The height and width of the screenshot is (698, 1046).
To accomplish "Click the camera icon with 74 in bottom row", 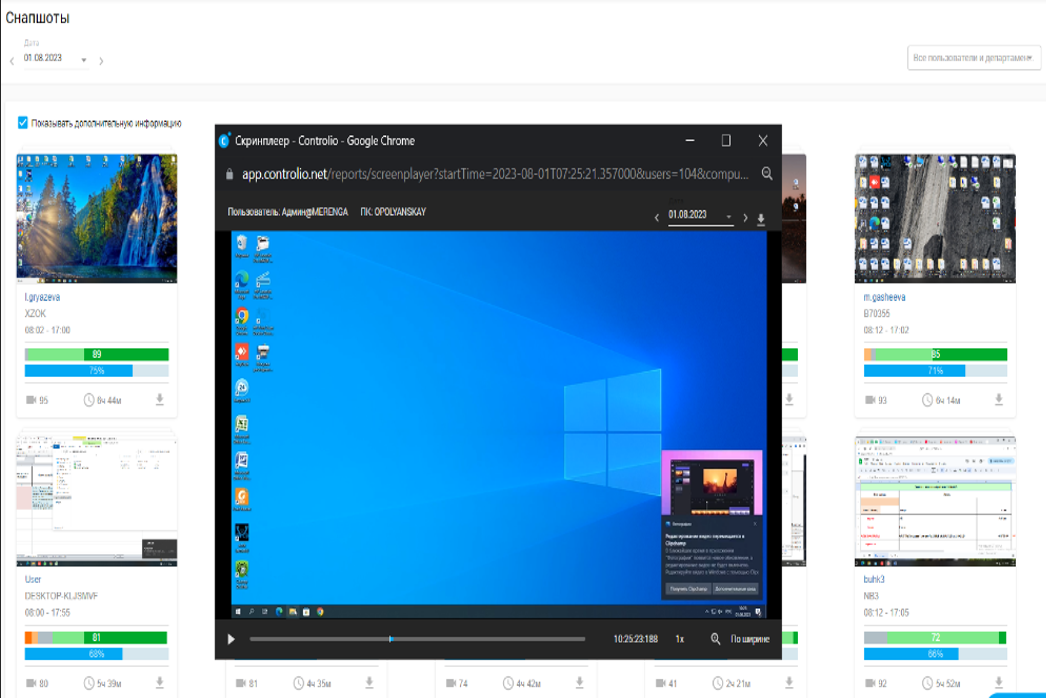I will (451, 683).
